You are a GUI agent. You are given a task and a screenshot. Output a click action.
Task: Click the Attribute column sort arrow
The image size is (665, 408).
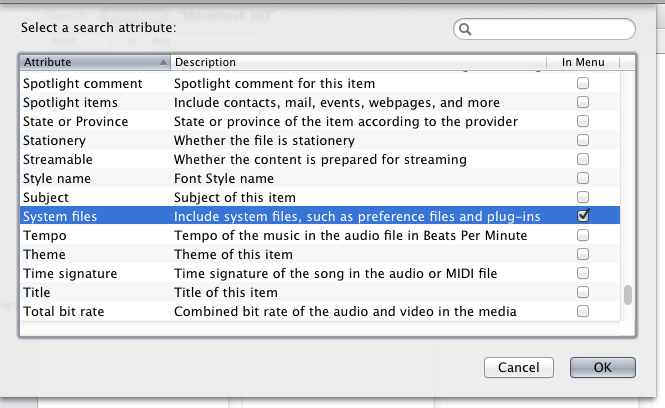pyautogui.click(x=163, y=62)
